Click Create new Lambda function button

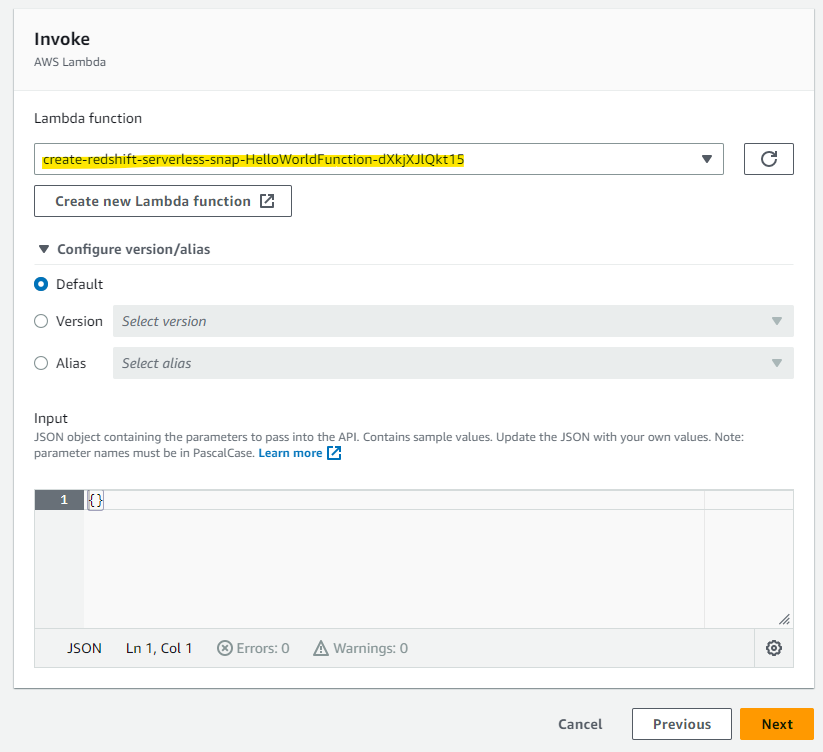(163, 201)
